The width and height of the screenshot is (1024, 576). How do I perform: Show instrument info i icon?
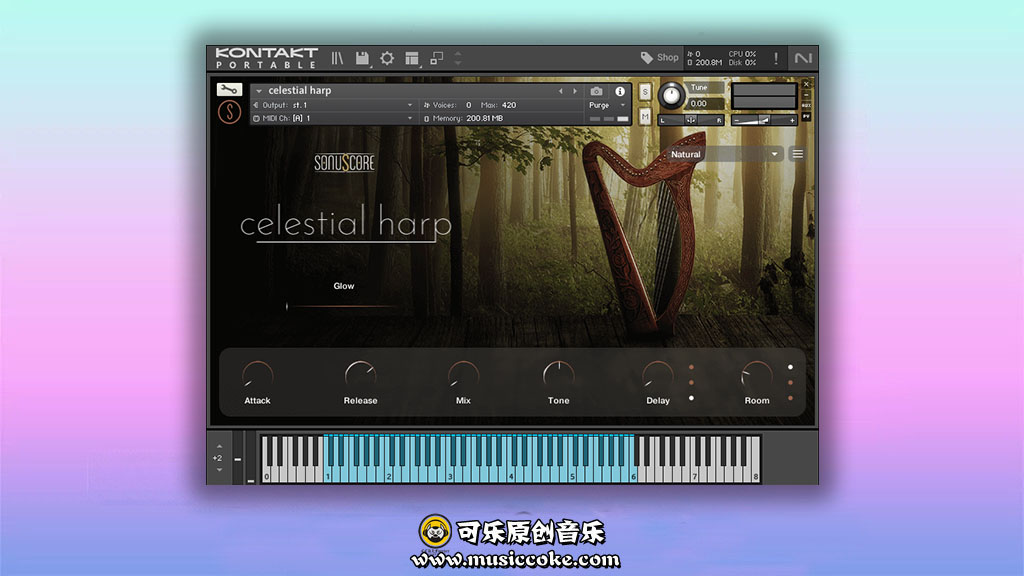pyautogui.click(x=620, y=91)
